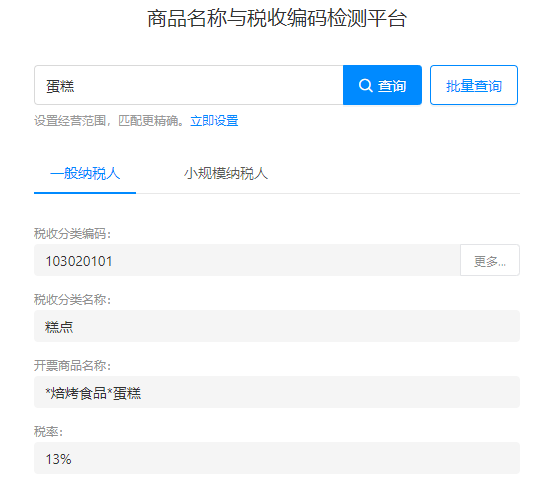Screen dimensions: 548x482
Task: Click empty area right of 蛋糕 in search box
Action: pos(210,85)
